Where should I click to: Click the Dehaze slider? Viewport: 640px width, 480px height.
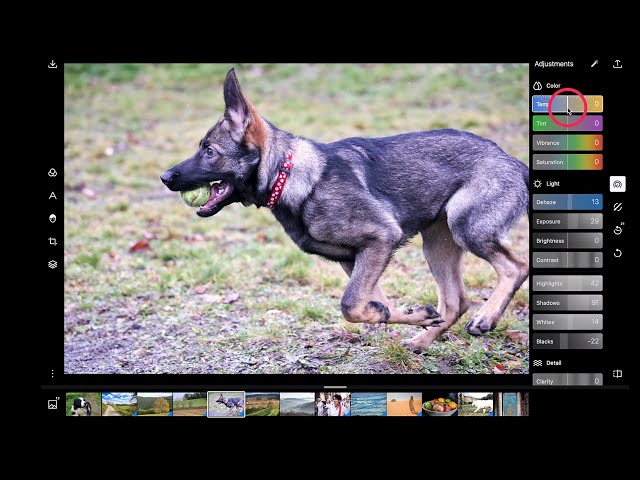pyautogui.click(x=567, y=202)
